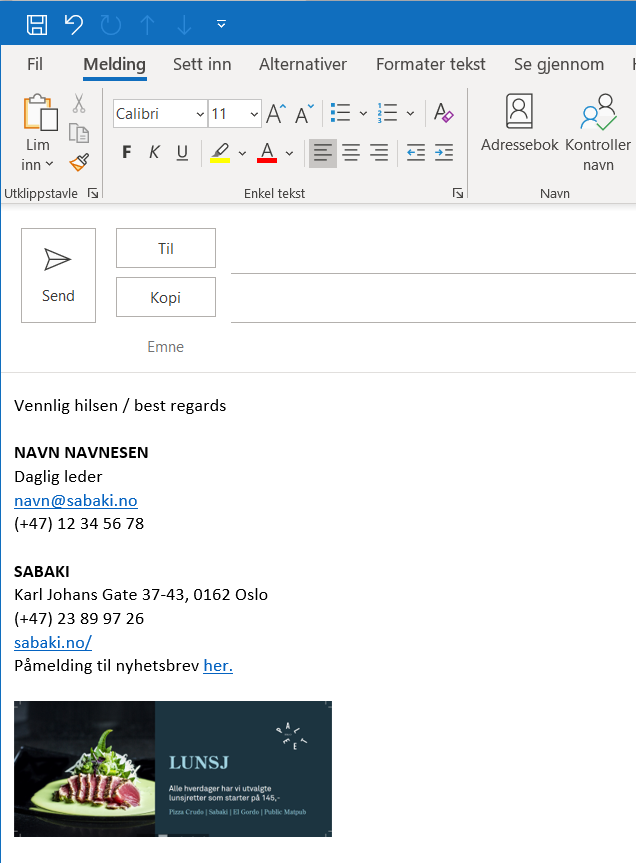Screen dimensions: 636x863
Task: Expand numbered list style options
Action: tap(410, 113)
